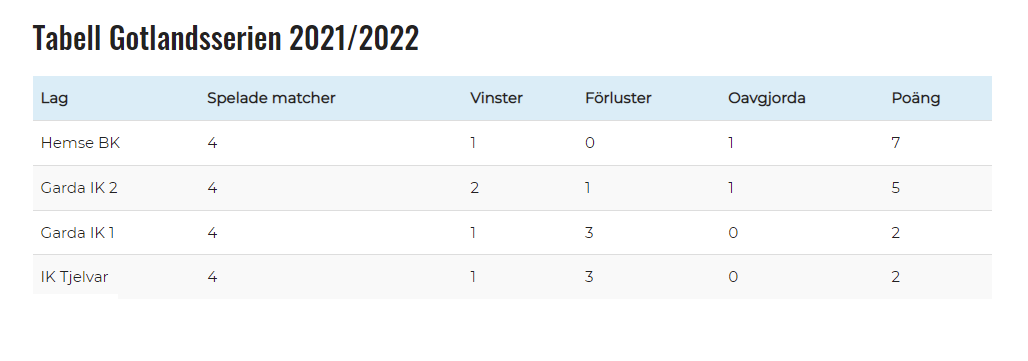This screenshot has width=1028, height=361.
Task: Select the Garda IK 1 team name
Action: coord(77,233)
